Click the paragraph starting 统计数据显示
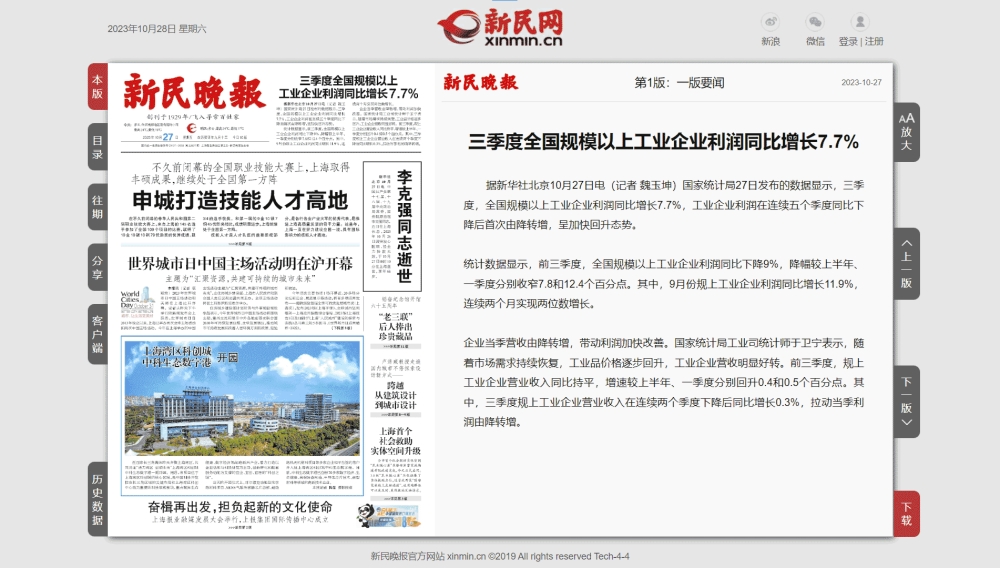This screenshot has width=1000, height=568. (x=663, y=284)
